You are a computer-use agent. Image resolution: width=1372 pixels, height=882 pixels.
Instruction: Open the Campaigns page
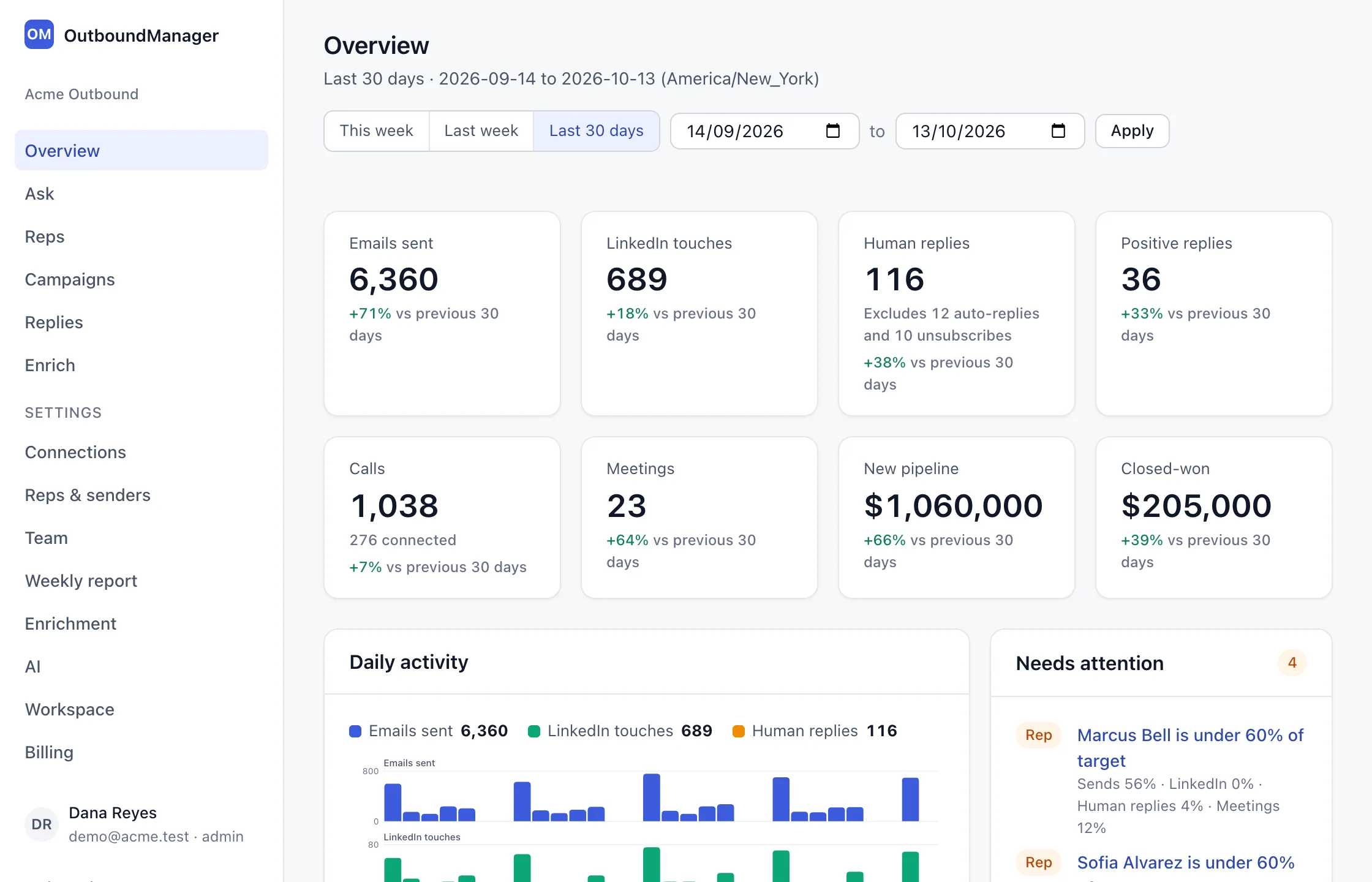(x=141, y=279)
